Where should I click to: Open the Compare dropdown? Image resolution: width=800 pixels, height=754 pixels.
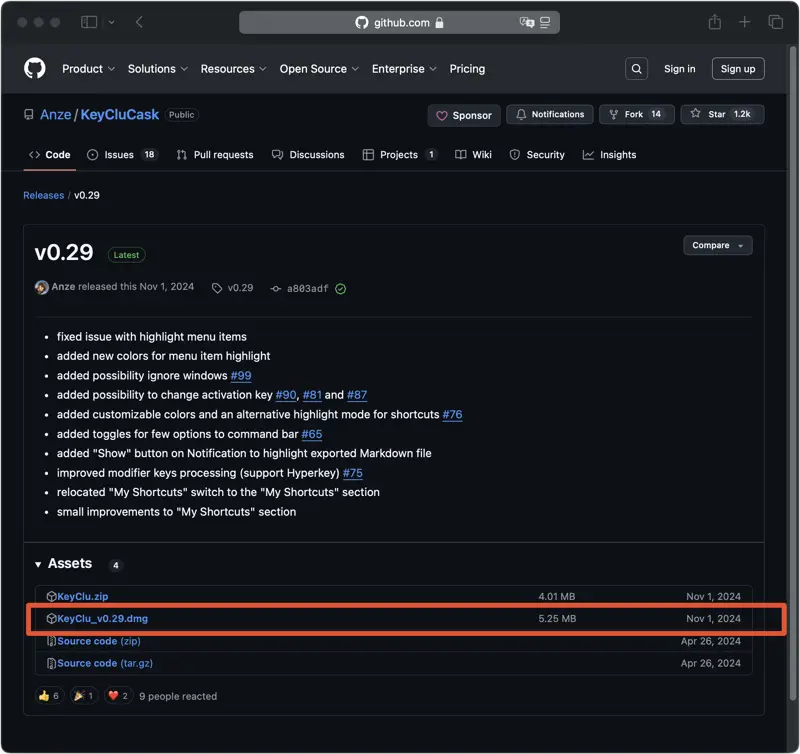pyautogui.click(x=717, y=245)
